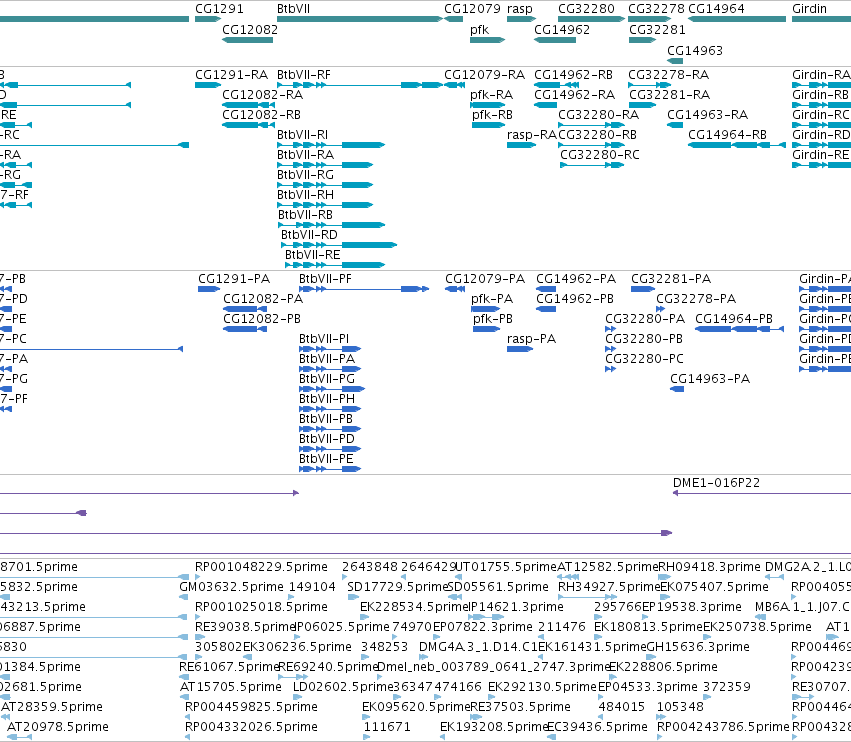Select the RE39038.5prime EST label
Viewport: 851px width, 742px height.
click(x=245, y=626)
